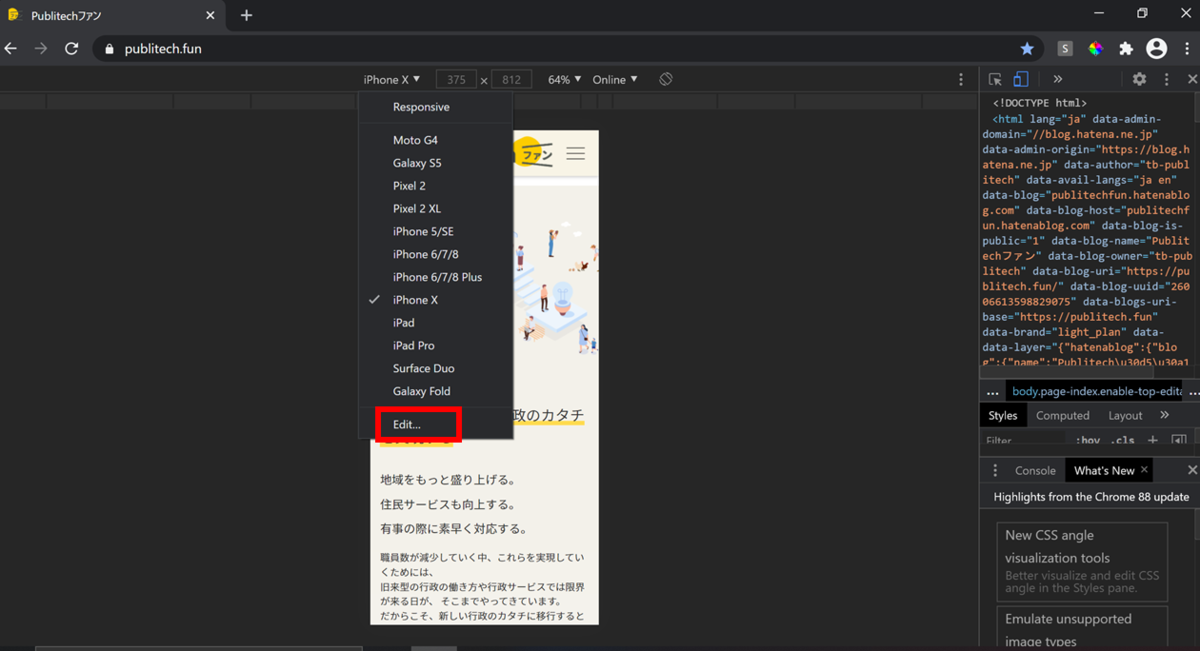
Task: Switch to Computed tab
Action: 1062,416
